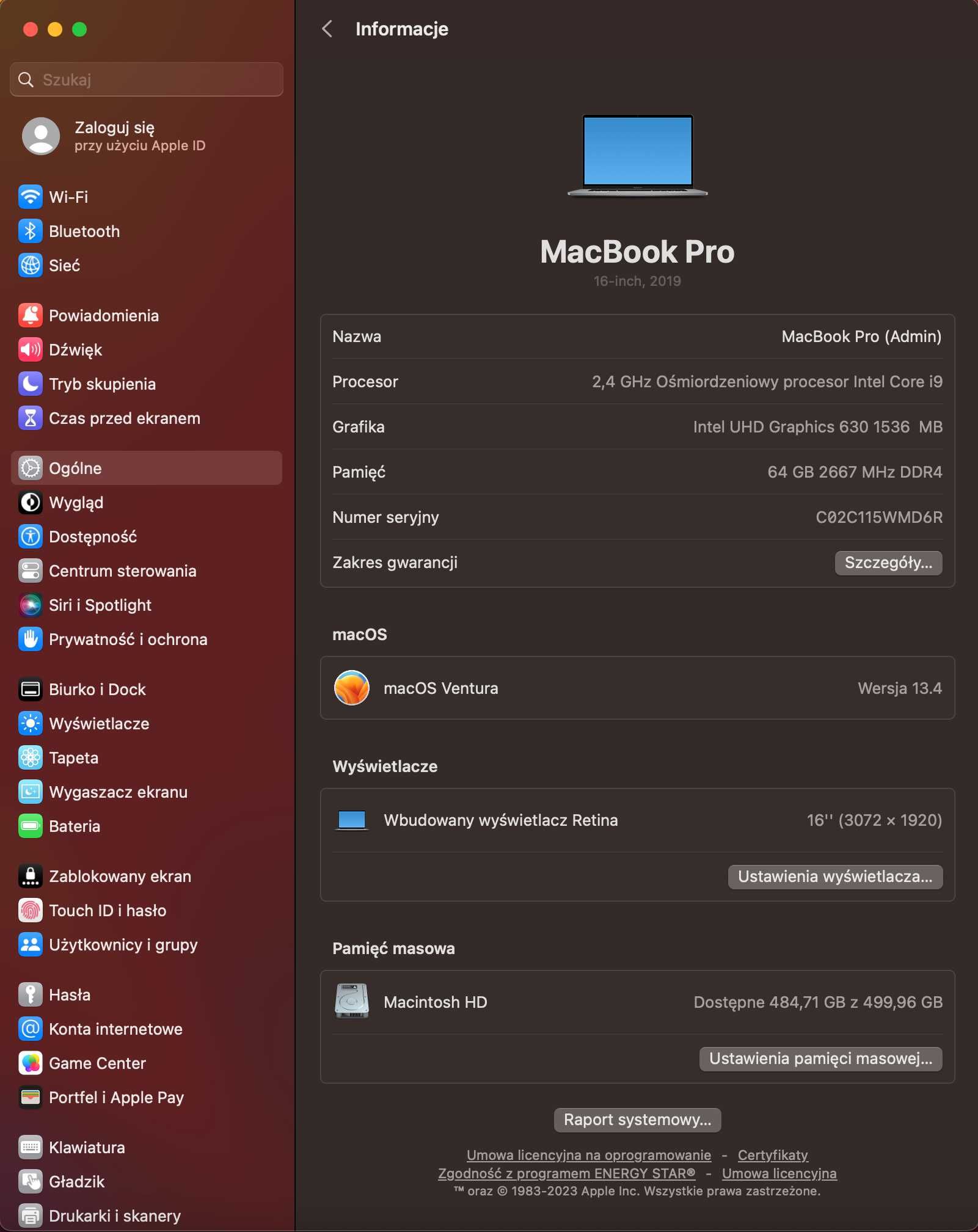The height and width of the screenshot is (1232, 978).
Task: Click the Zablokowany ekran lock icon
Action: click(x=31, y=876)
